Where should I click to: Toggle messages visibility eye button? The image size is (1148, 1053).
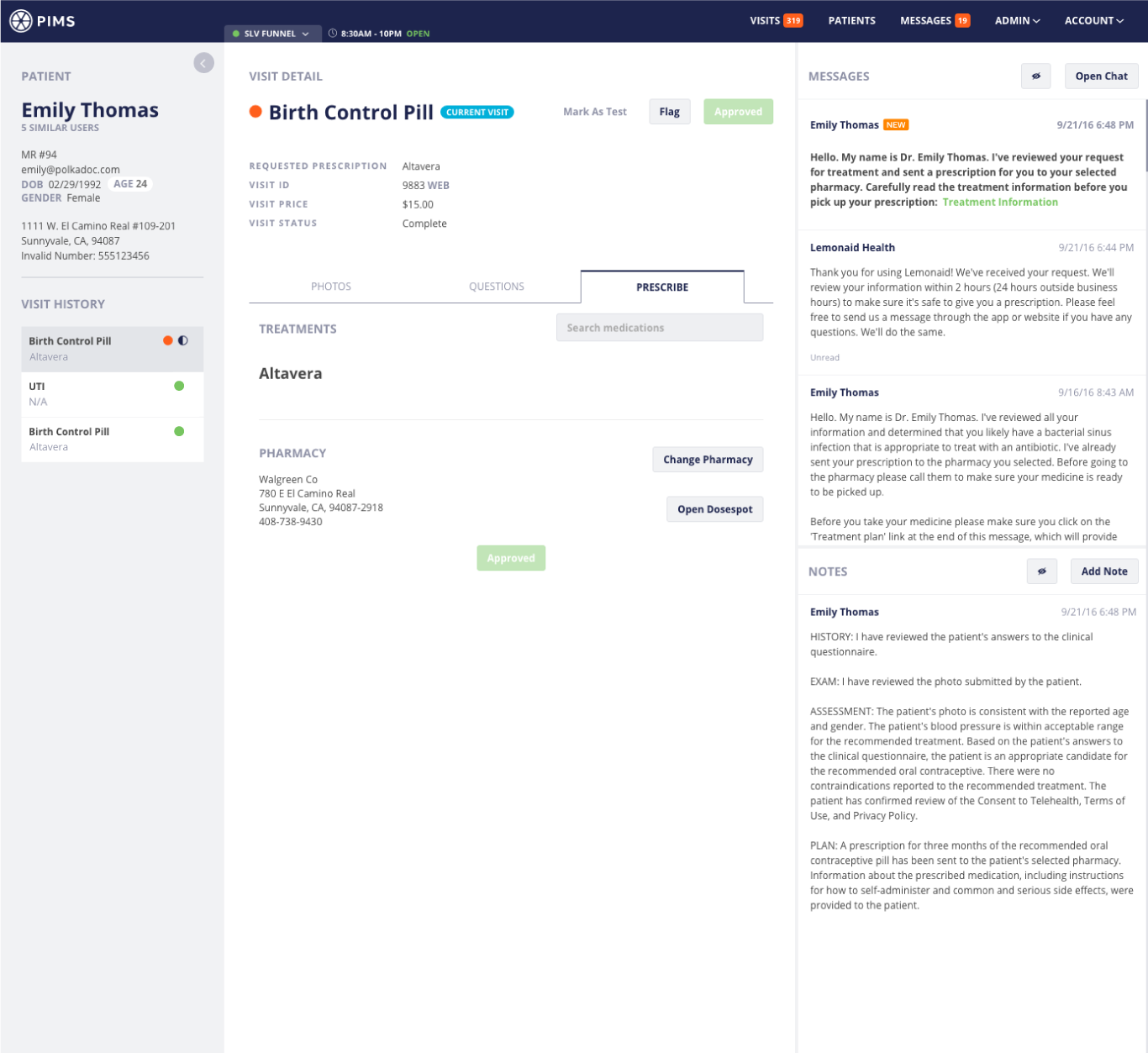[x=1035, y=76]
